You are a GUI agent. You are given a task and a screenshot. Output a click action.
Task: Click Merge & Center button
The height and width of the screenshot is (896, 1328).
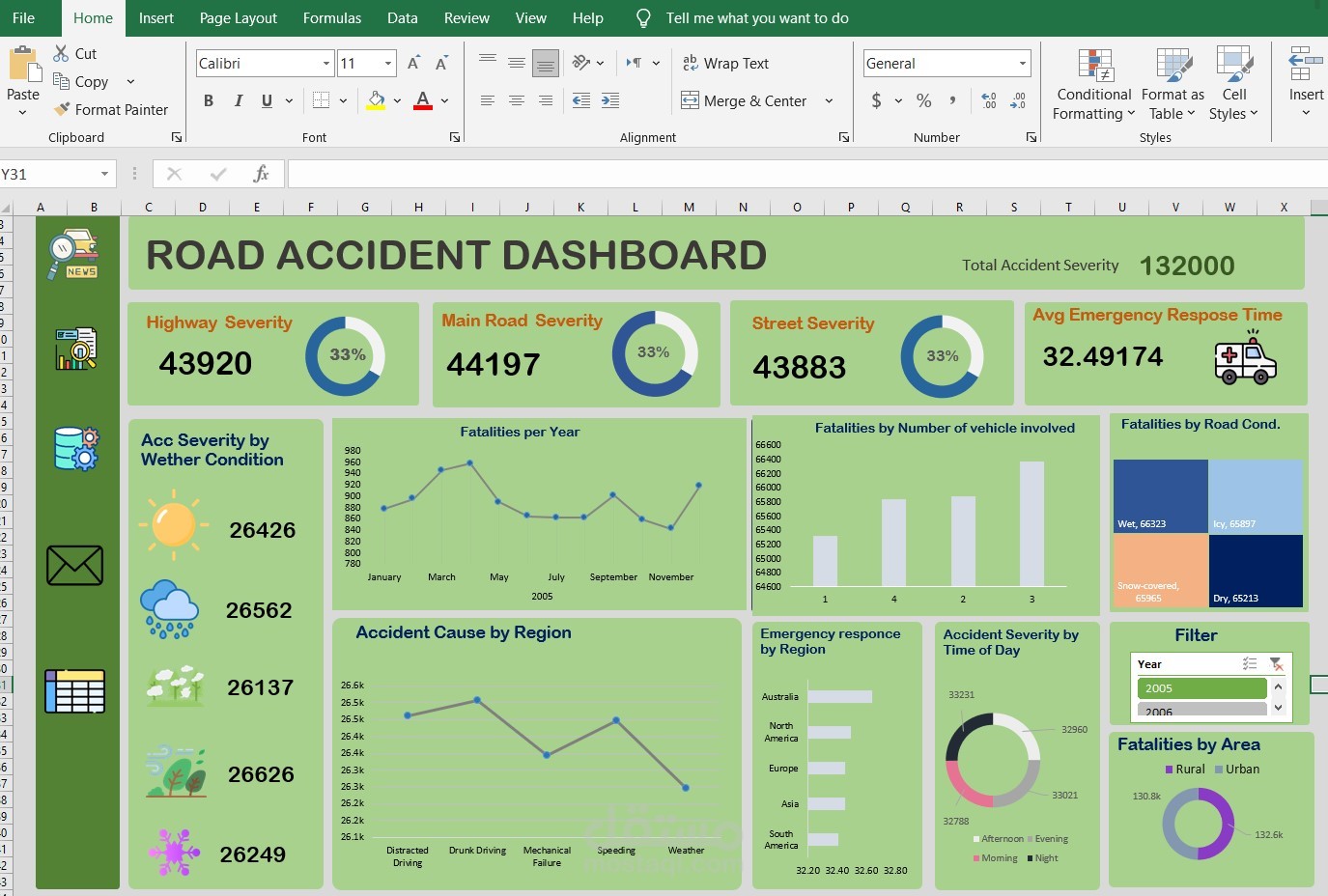(744, 100)
